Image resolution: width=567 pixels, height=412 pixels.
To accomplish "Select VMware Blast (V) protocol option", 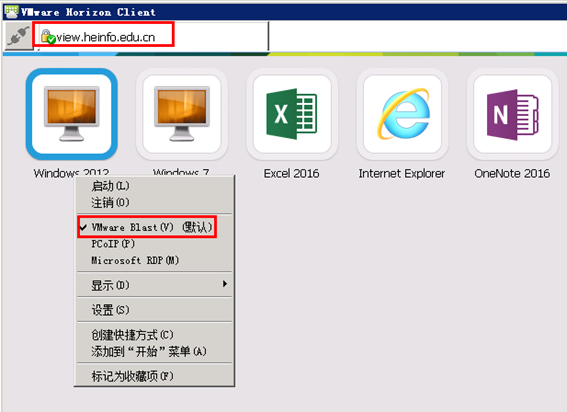I will click(x=154, y=227).
